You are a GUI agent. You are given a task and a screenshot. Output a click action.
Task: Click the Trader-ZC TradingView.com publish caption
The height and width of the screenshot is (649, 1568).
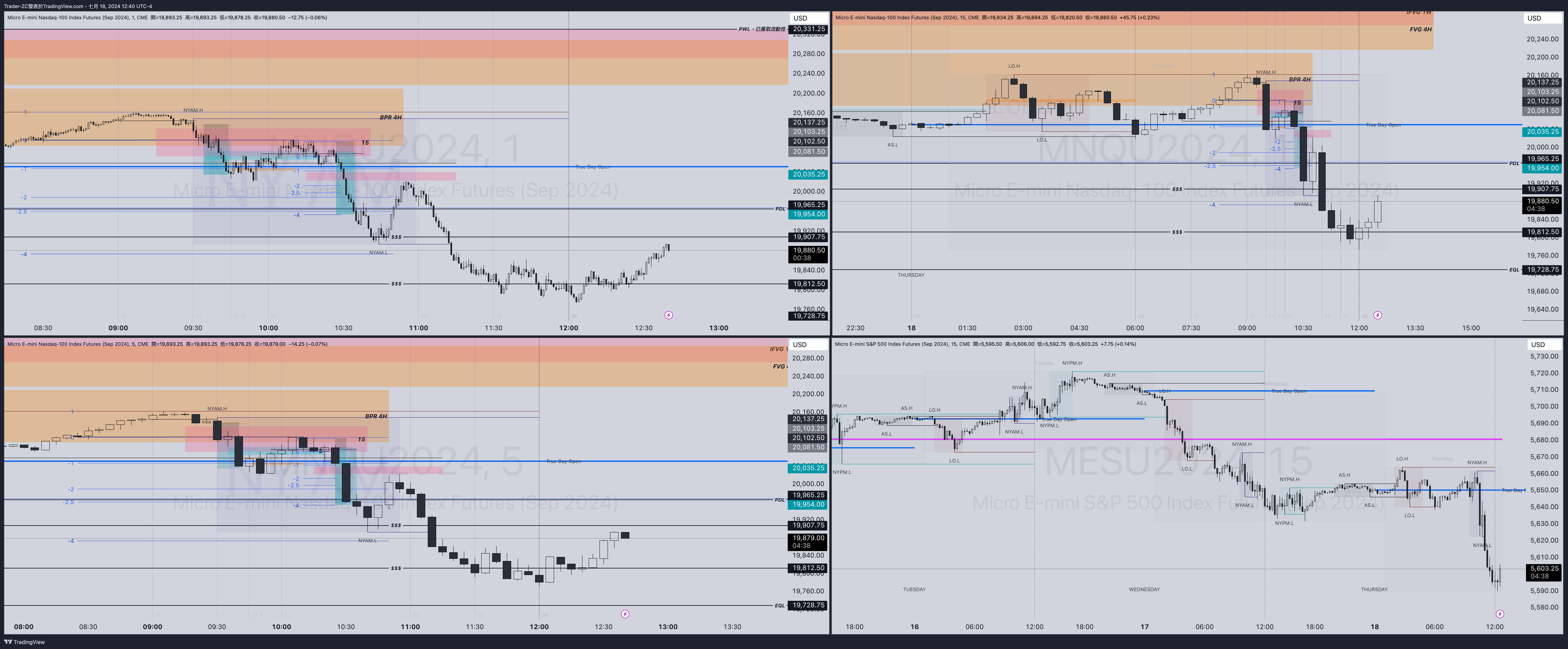pos(78,6)
